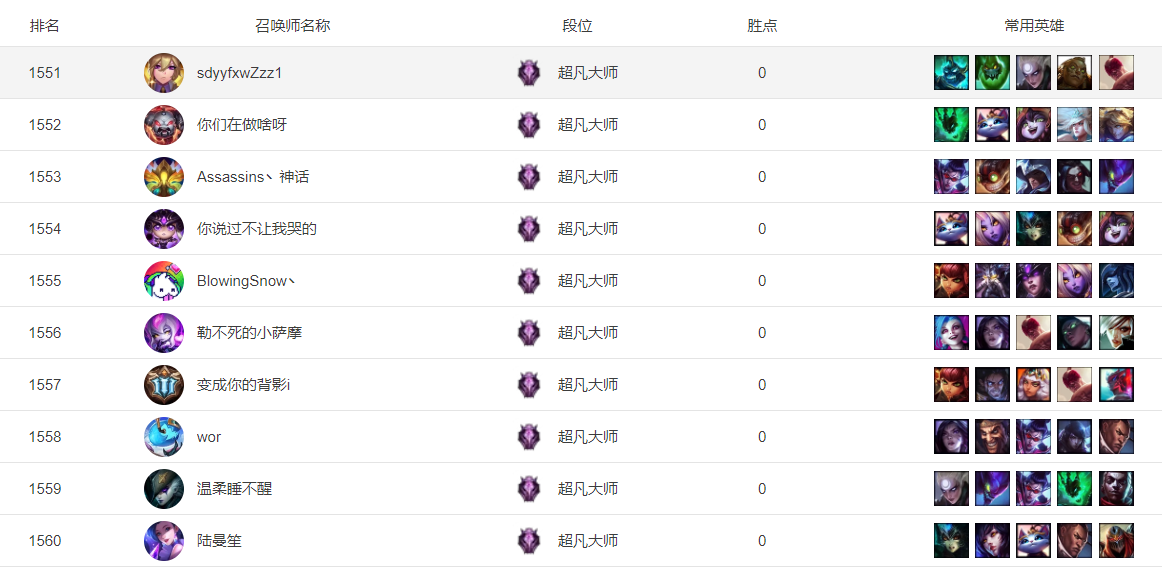Click the 胜点 column header
1162x581 pixels.
[763, 26]
